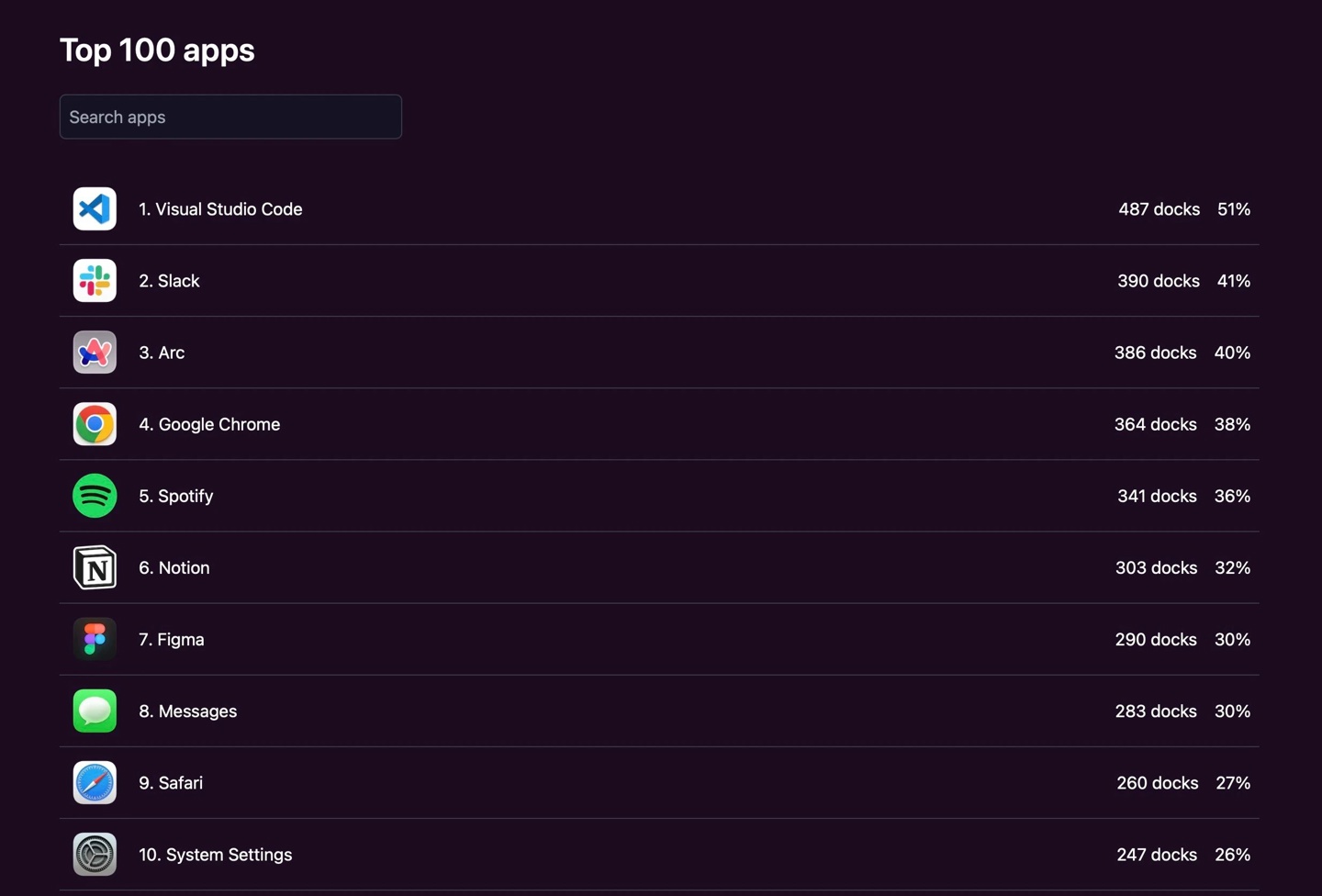The image size is (1322, 896).
Task: Click the Visual Studio Code app icon
Action: point(95,208)
